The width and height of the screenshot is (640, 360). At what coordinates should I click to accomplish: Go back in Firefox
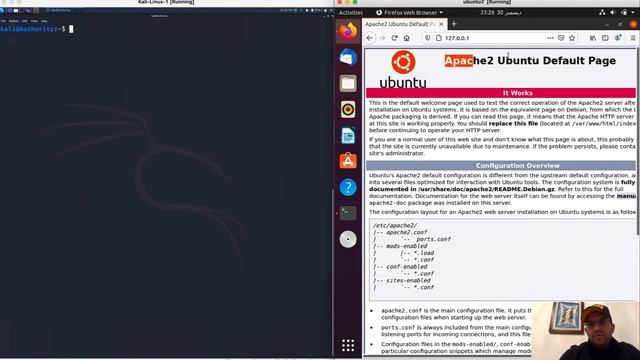coord(370,38)
